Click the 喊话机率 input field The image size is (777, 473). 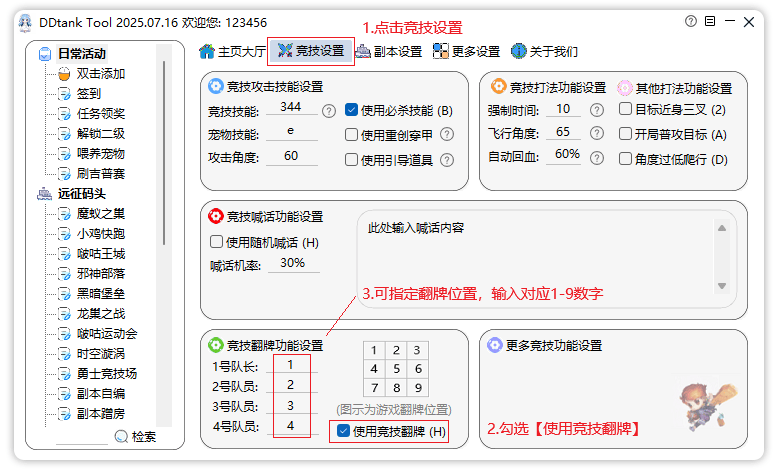coord(293,263)
